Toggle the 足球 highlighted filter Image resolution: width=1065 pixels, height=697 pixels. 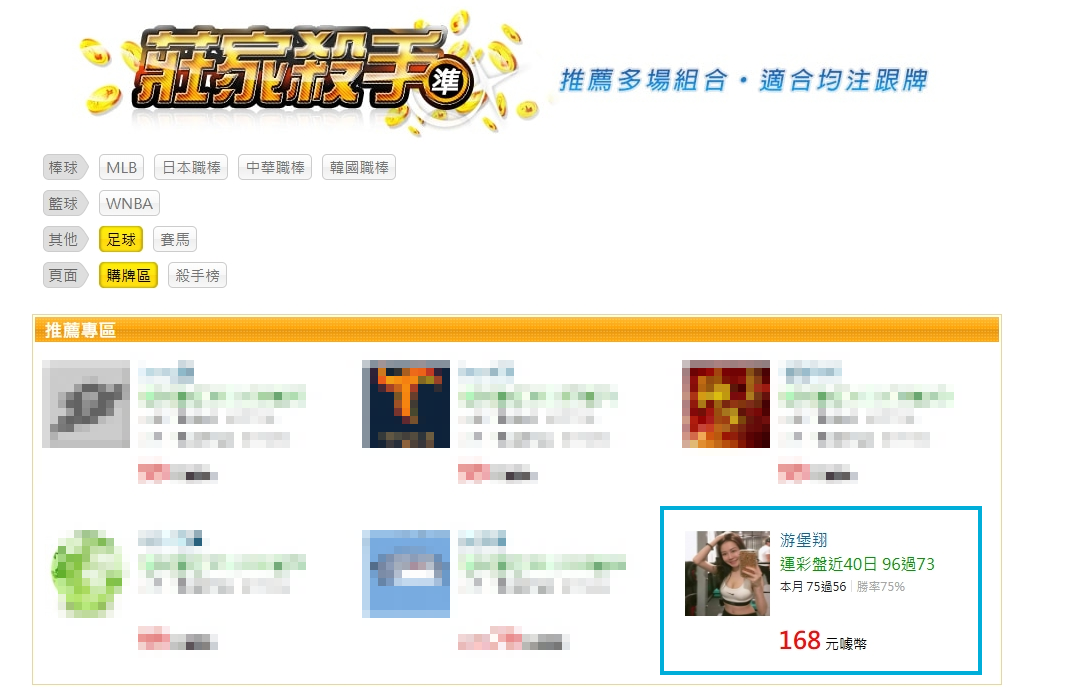[x=121, y=239]
